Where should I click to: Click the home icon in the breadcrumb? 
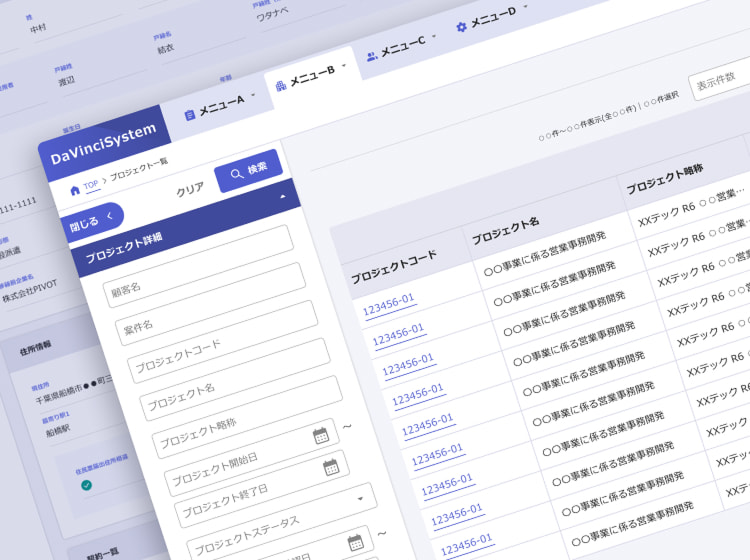(x=75, y=190)
